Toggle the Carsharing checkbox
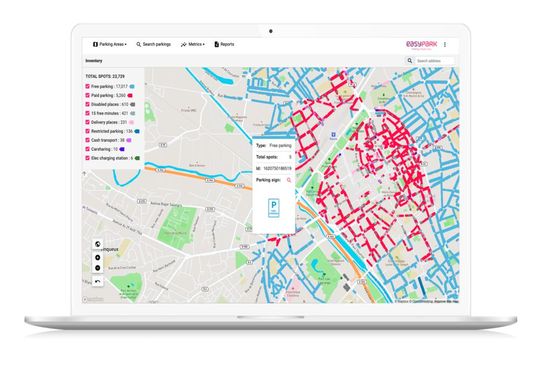Screen dimensions: 540x366 (x=87, y=149)
